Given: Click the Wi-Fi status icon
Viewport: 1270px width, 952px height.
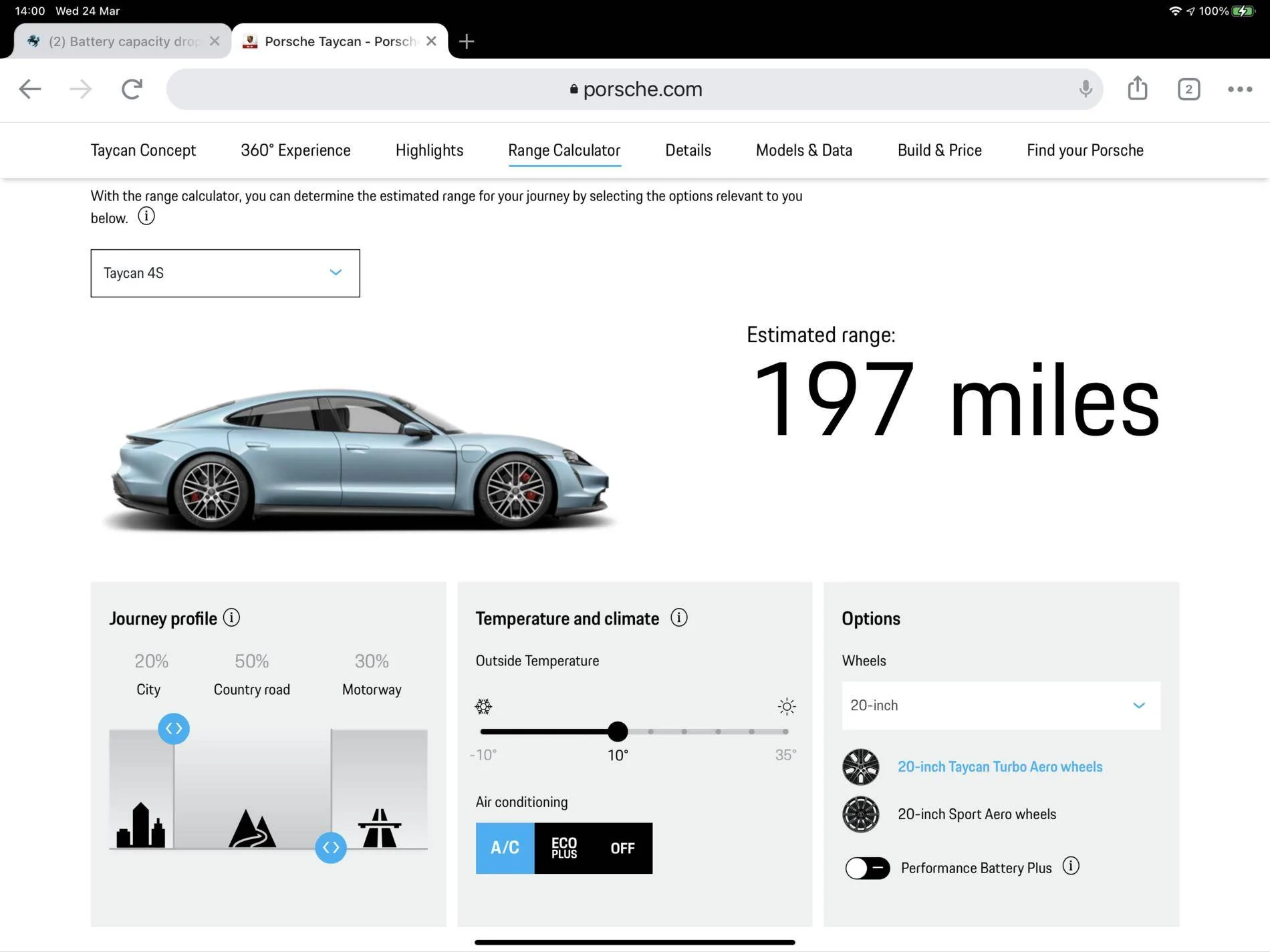Looking at the screenshot, I should pyautogui.click(x=1174, y=11).
